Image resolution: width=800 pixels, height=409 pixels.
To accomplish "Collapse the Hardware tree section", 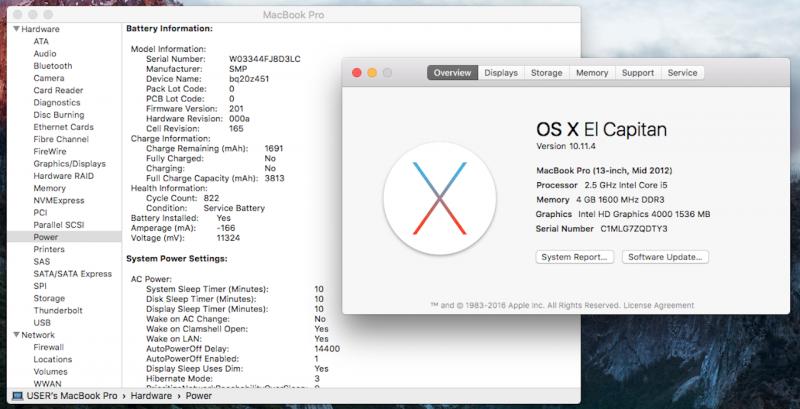I will 16,30.
